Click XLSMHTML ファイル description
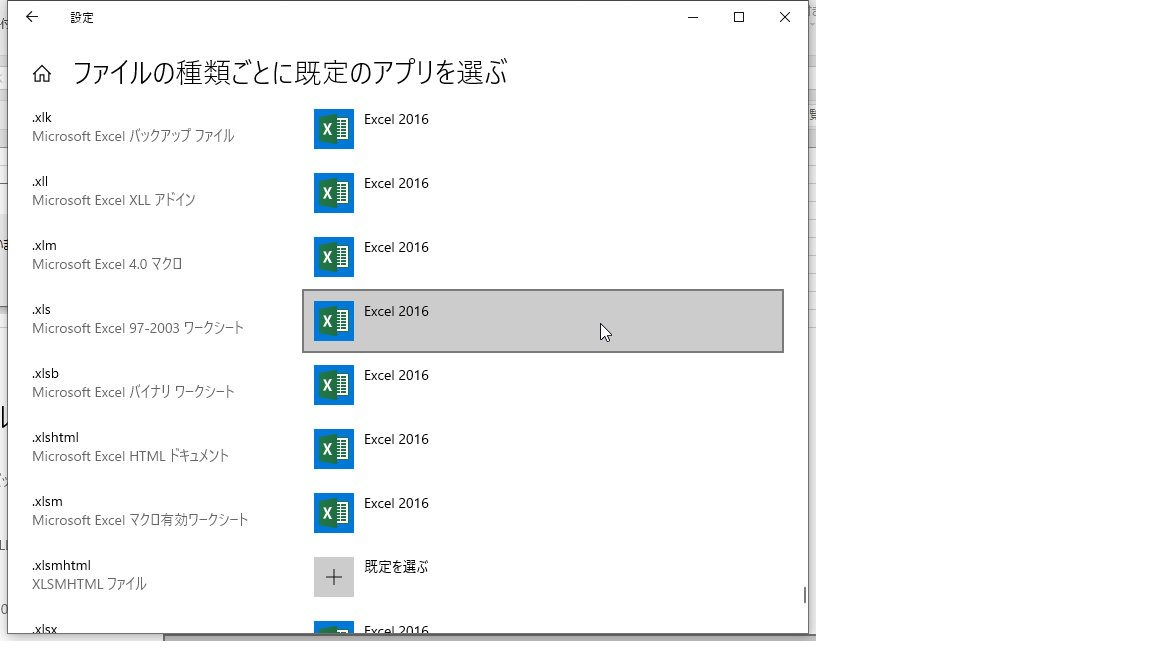 coord(89,583)
